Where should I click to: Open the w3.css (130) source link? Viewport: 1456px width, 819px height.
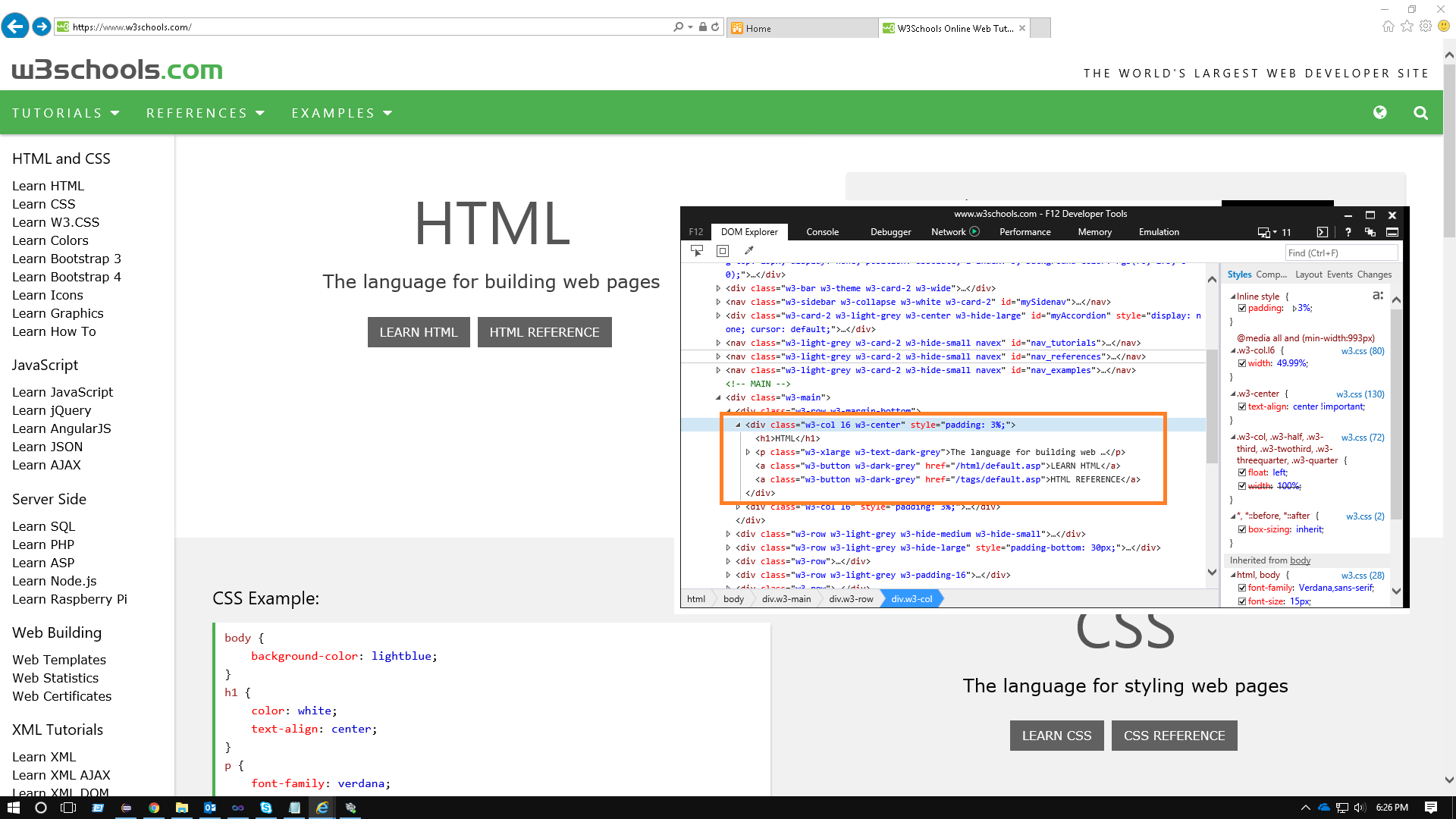tap(1360, 394)
